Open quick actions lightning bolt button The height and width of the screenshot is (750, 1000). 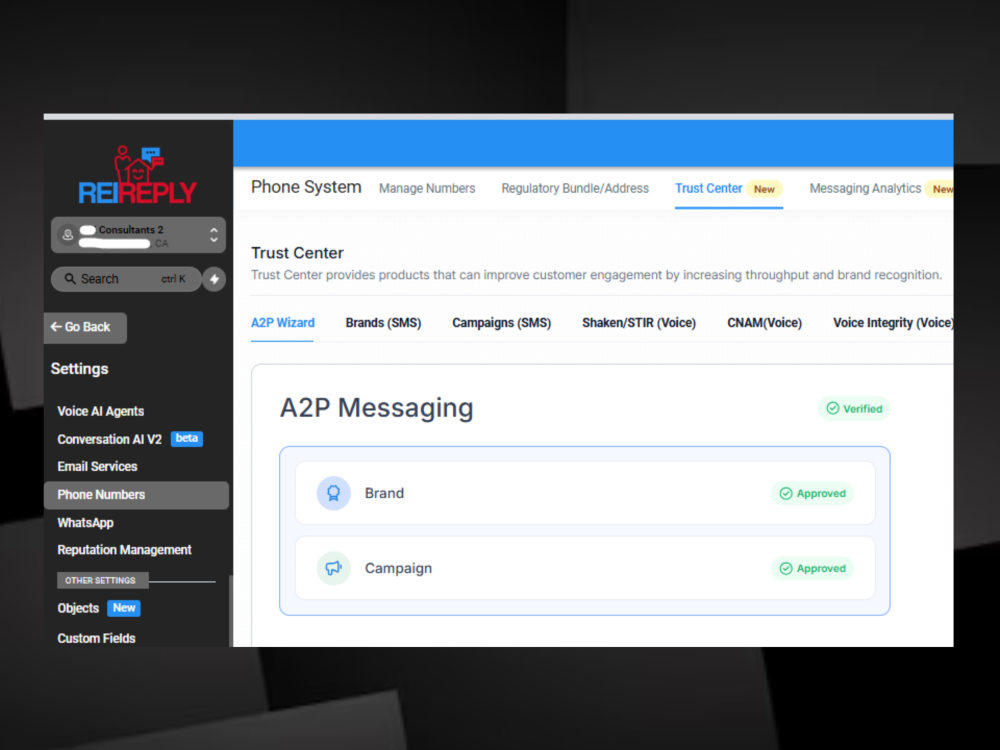tap(214, 279)
